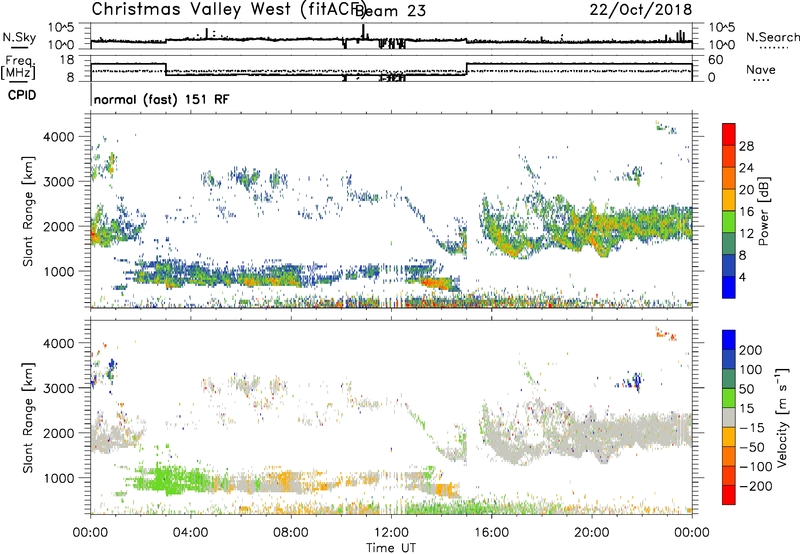
Task: Click the 'Velocity [m s-1]' color bar label
Action: click(x=782, y=418)
